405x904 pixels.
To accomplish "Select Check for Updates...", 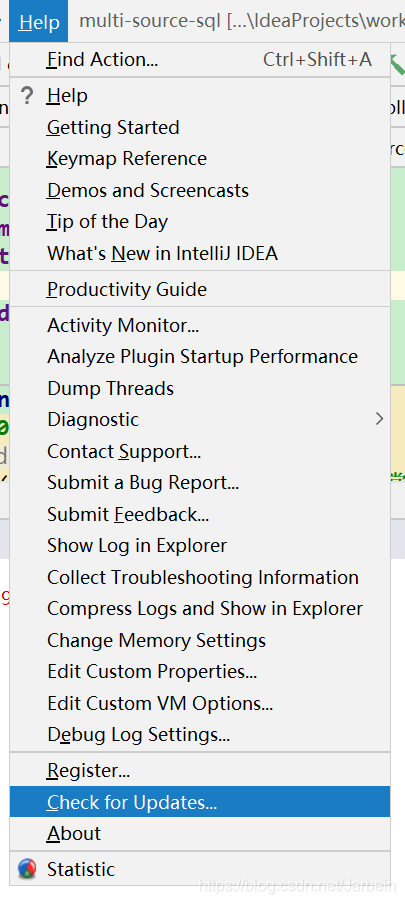I will tap(200, 802).
